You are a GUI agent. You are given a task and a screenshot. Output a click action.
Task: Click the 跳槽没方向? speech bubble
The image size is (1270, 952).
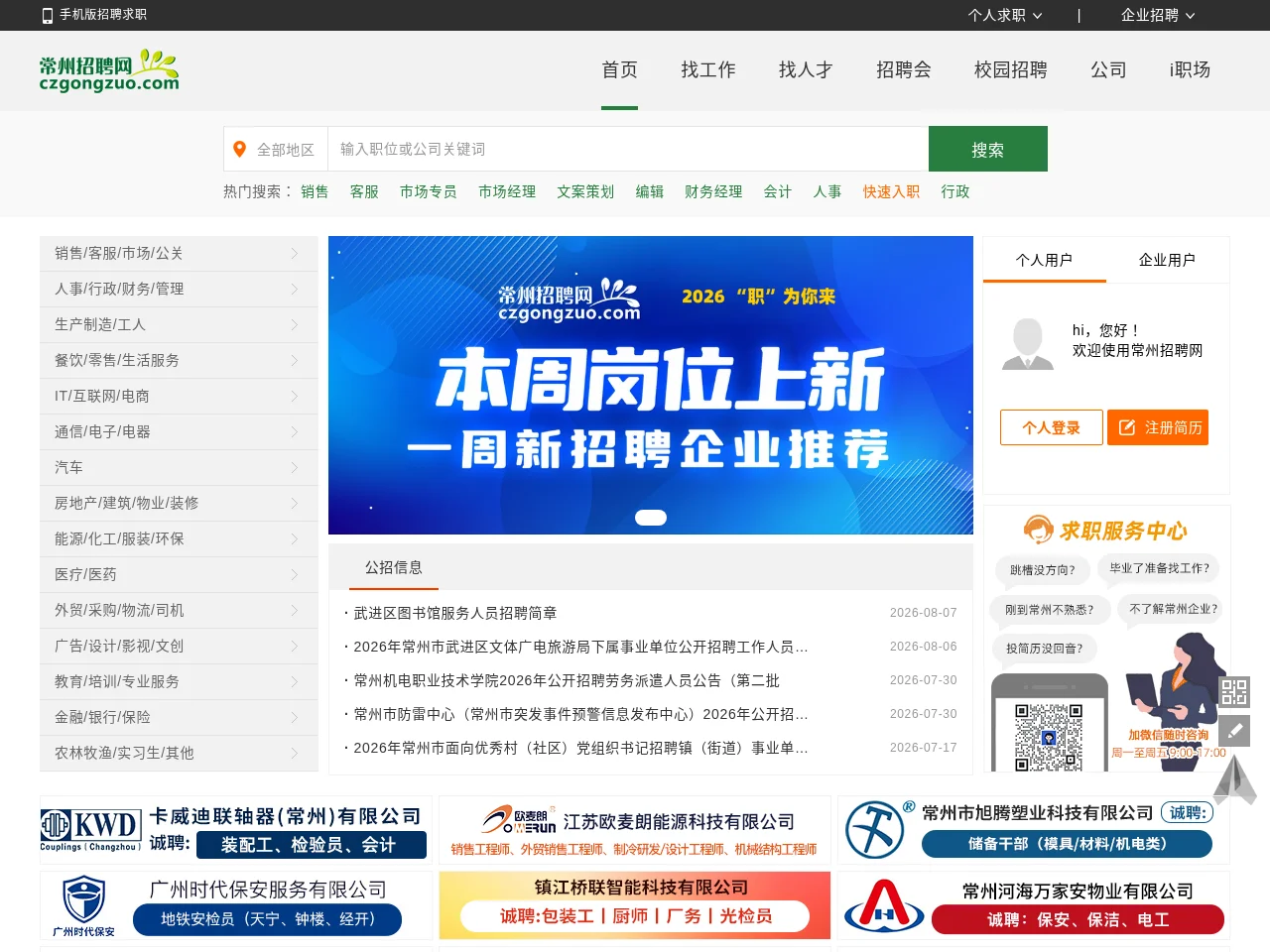1043,570
